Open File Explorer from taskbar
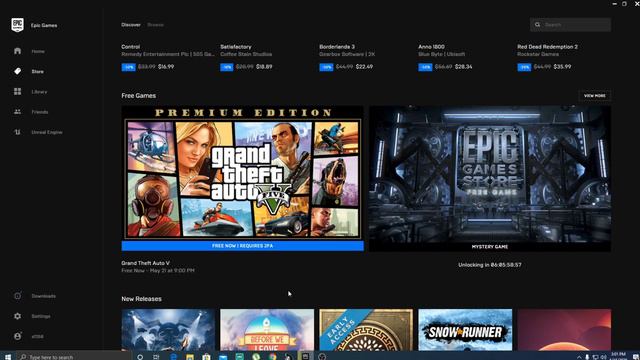 (190, 357)
